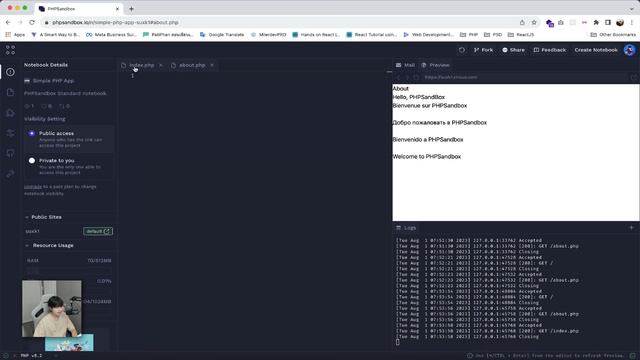
Task: Open the PHP bookmarks folder
Action: click(469, 35)
